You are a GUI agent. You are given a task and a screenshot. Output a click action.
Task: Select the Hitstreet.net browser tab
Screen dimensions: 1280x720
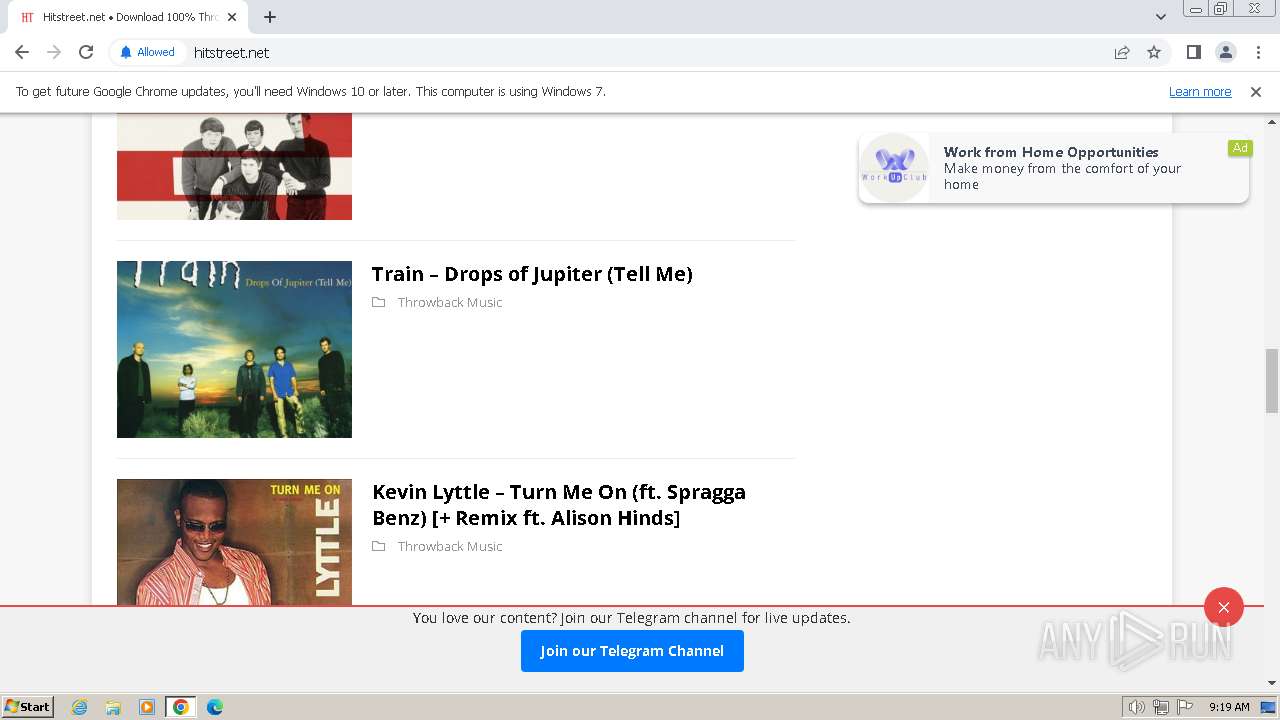pyautogui.click(x=128, y=17)
